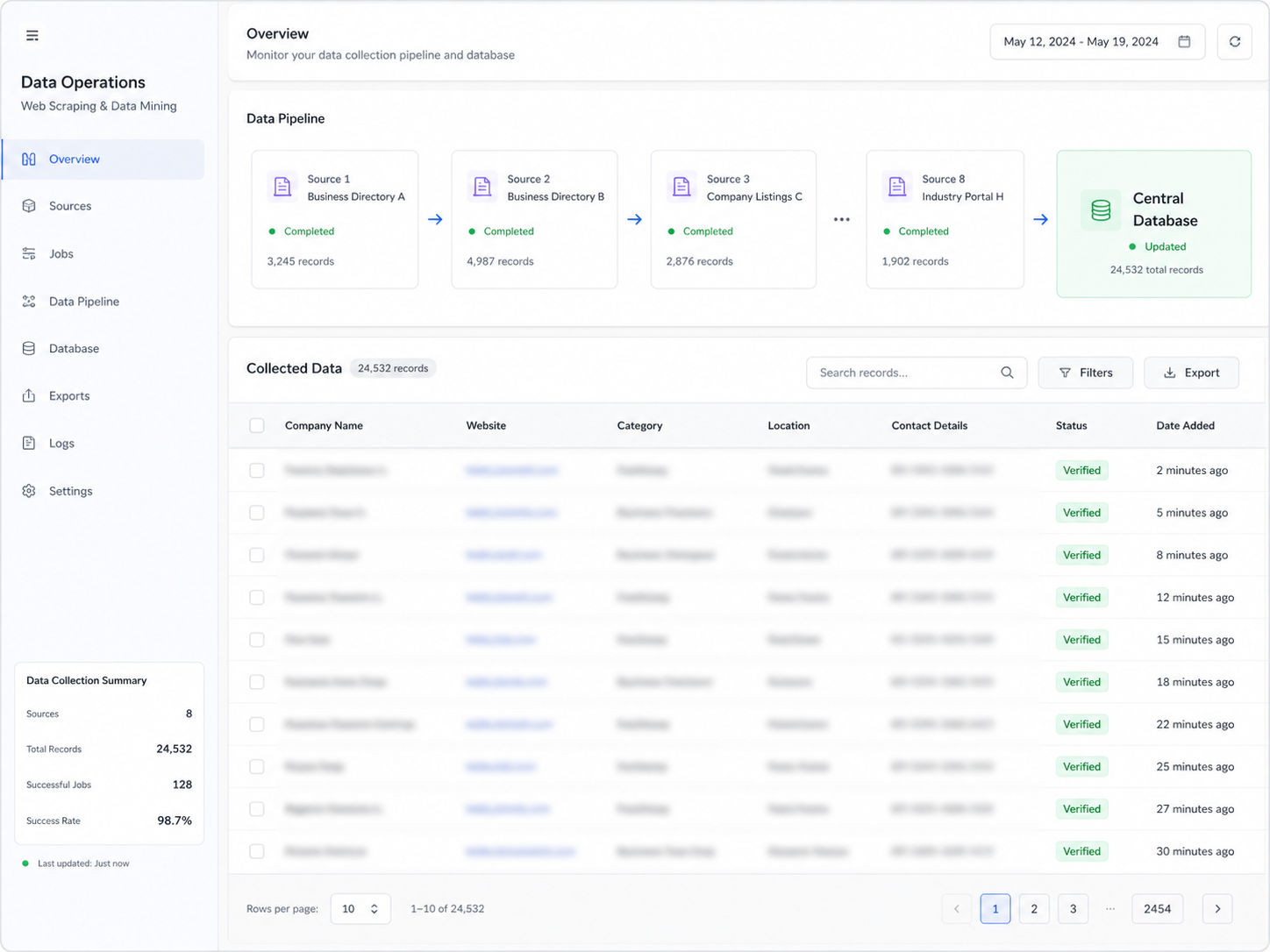Open the calendar icon in date range field

(1184, 41)
